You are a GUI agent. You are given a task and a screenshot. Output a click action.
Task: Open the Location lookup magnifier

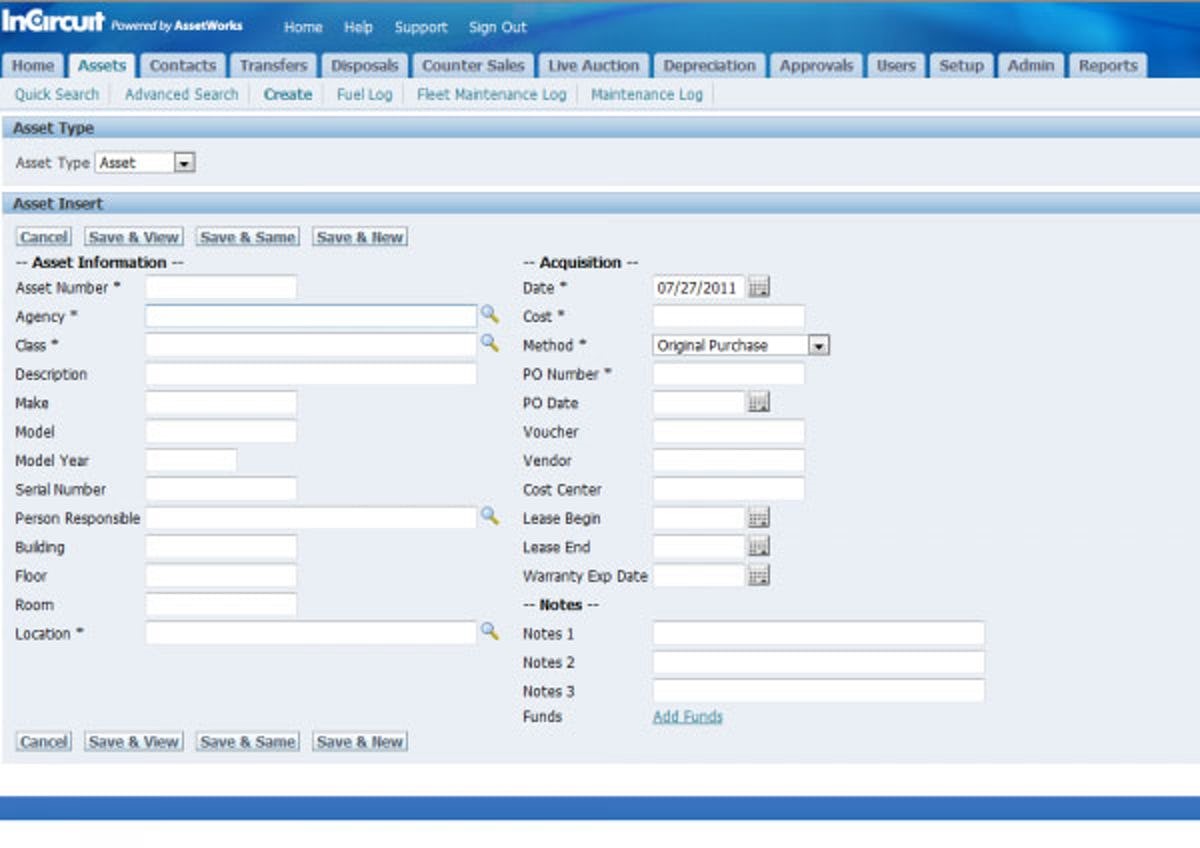click(x=489, y=633)
